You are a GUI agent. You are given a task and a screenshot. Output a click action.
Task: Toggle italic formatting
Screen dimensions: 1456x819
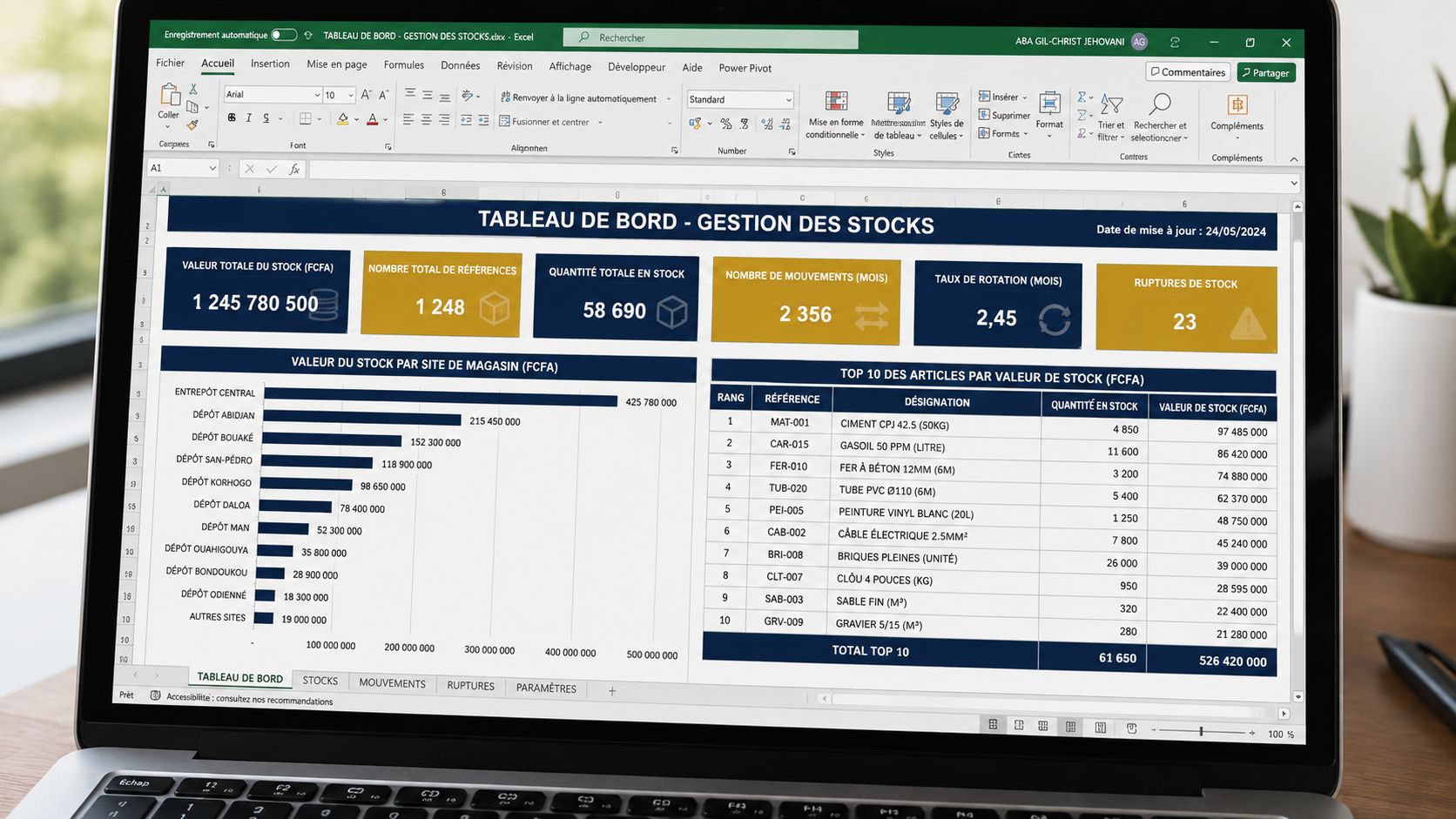click(x=249, y=117)
